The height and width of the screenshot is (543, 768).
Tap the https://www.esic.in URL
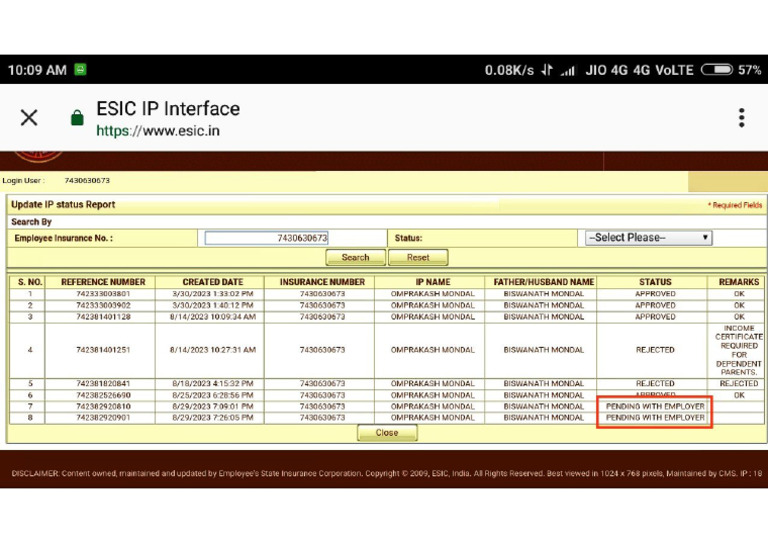coord(158,131)
